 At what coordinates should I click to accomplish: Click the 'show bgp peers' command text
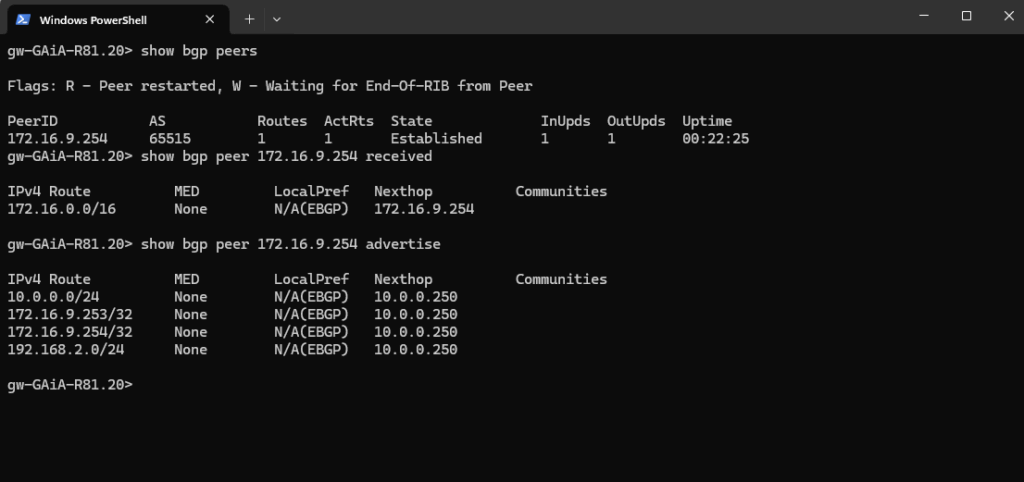point(199,51)
